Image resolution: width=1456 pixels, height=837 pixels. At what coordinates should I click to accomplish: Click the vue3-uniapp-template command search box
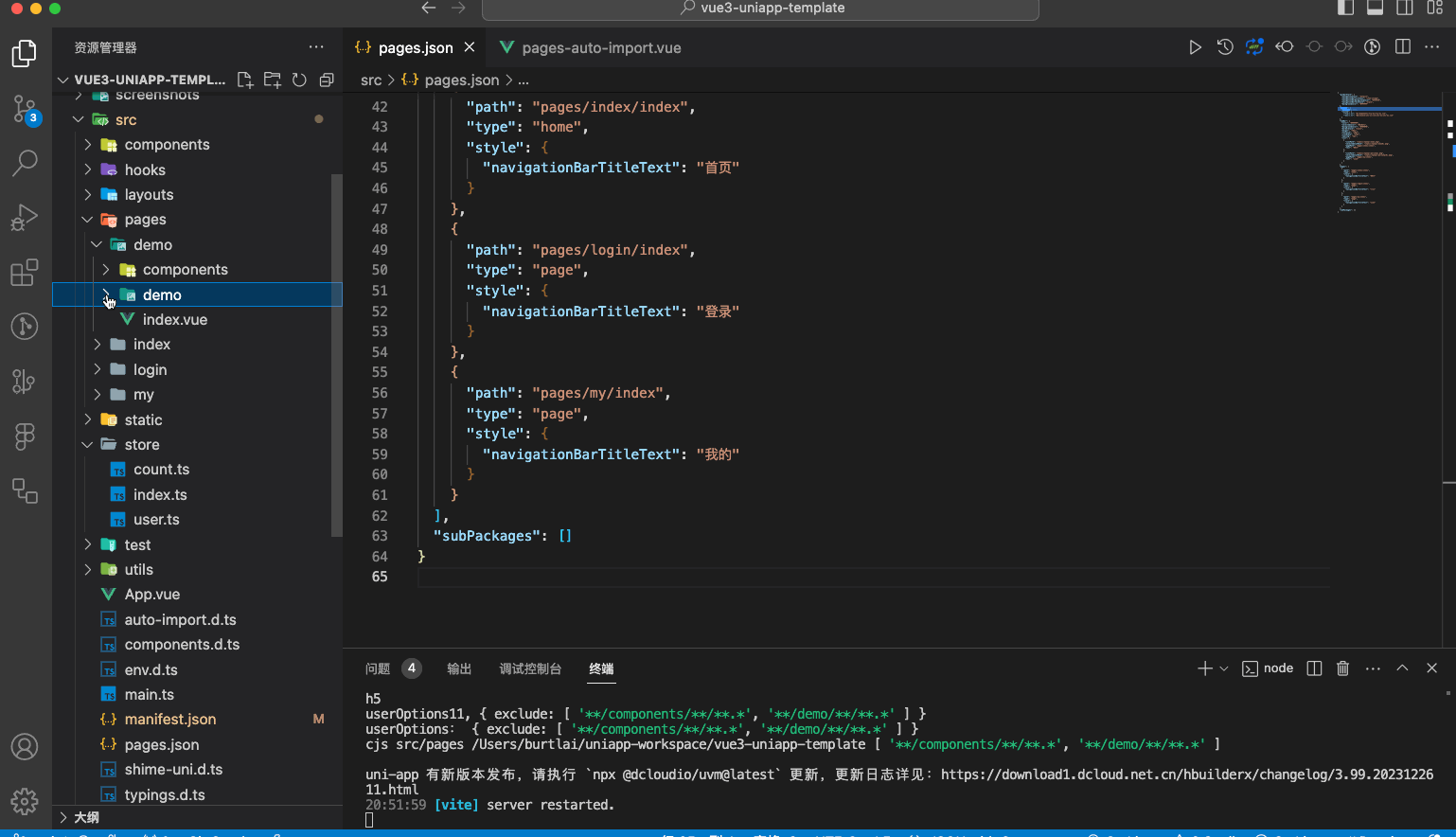click(760, 9)
